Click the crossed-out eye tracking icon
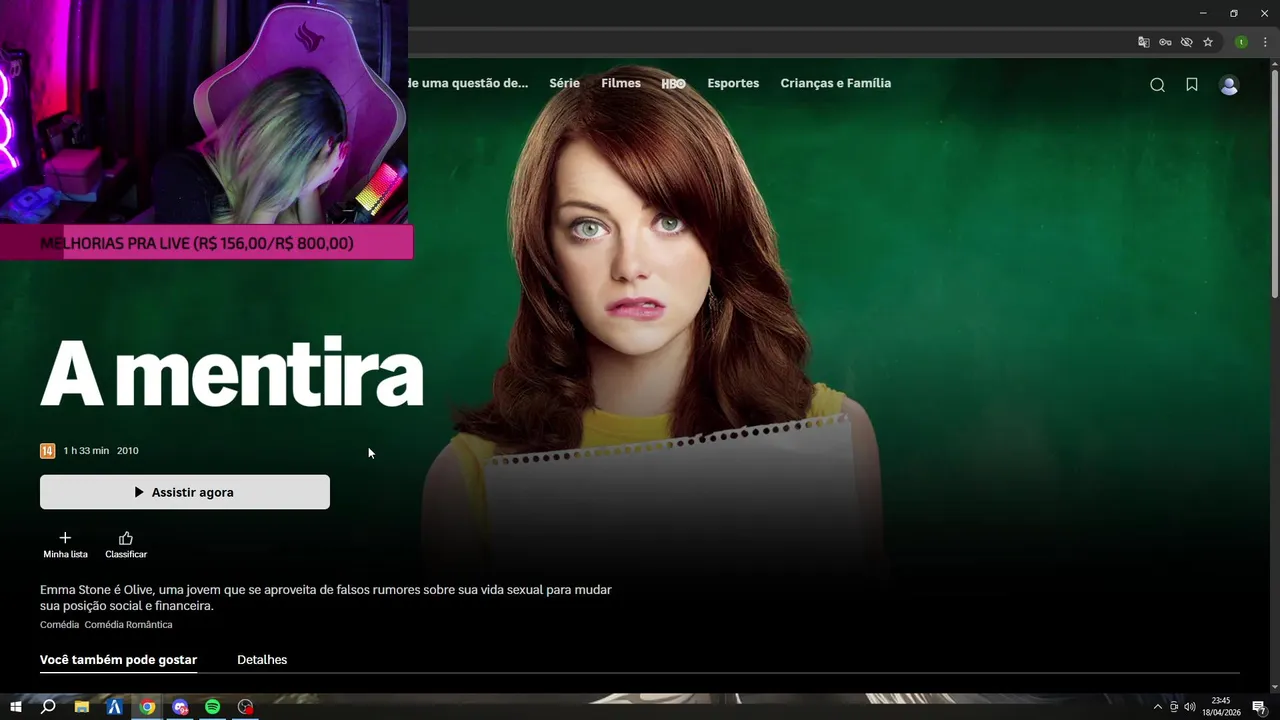The width and height of the screenshot is (1280, 720). (x=1186, y=42)
